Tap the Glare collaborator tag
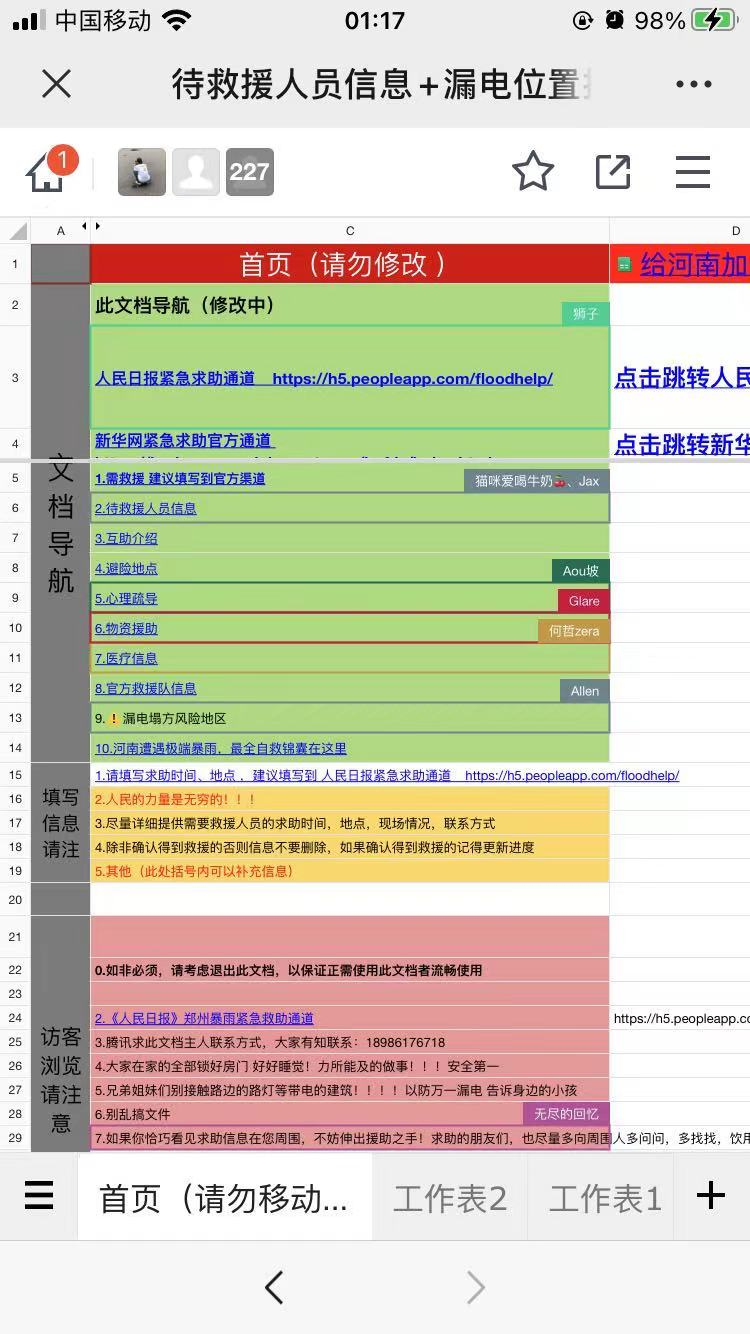Viewport: 750px width, 1334px height. tap(584, 601)
